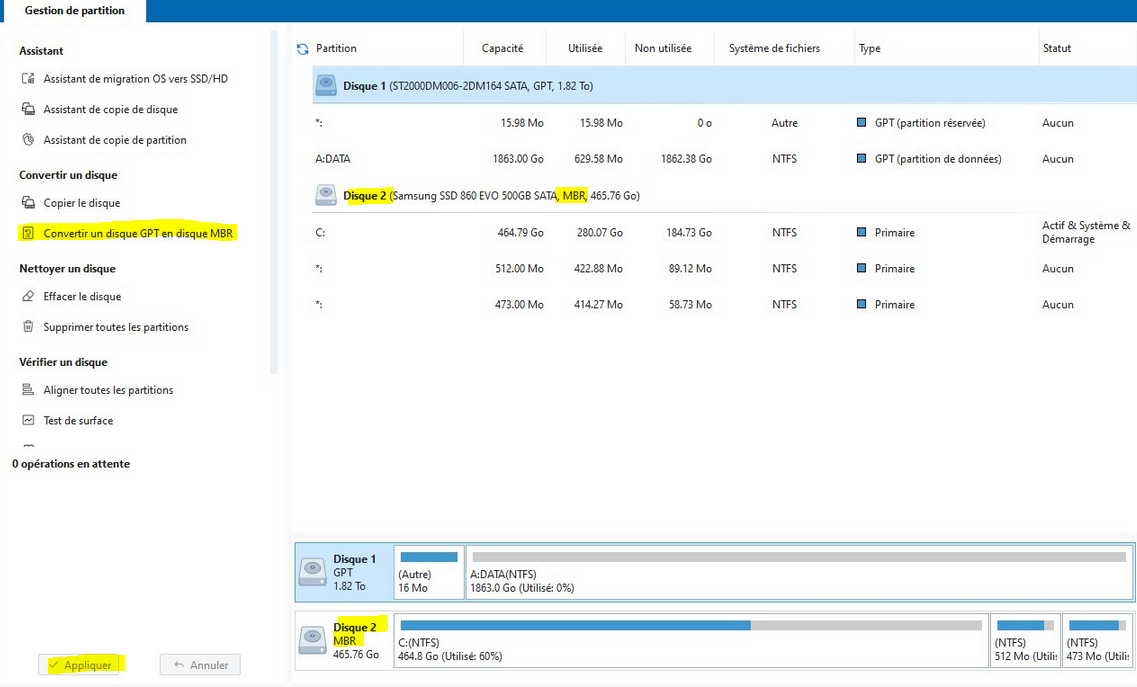The height and width of the screenshot is (687, 1137).
Task: Select Supprimer toutes les partitions
Action: [116, 326]
